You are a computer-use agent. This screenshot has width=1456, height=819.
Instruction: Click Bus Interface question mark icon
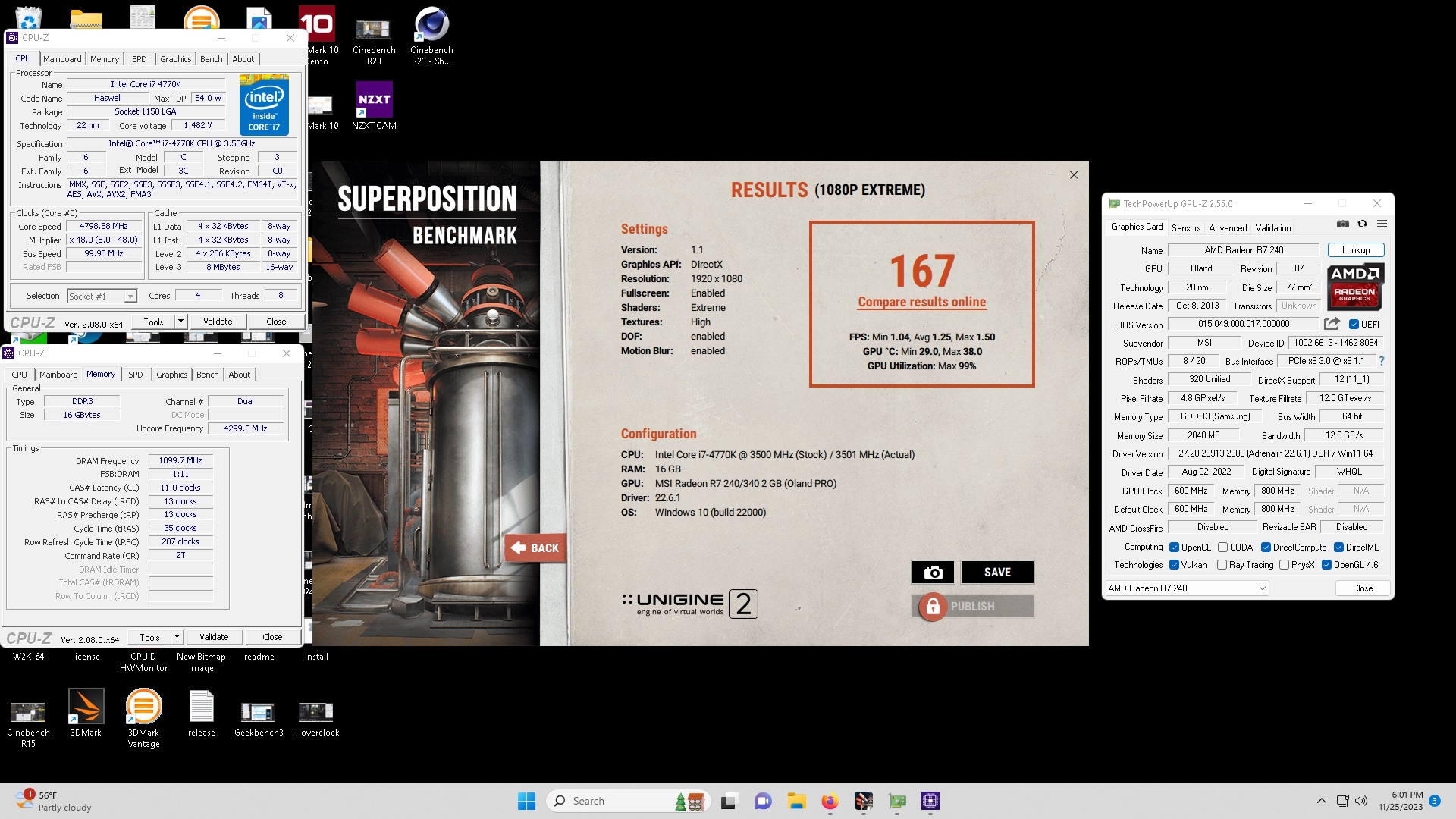click(x=1382, y=361)
